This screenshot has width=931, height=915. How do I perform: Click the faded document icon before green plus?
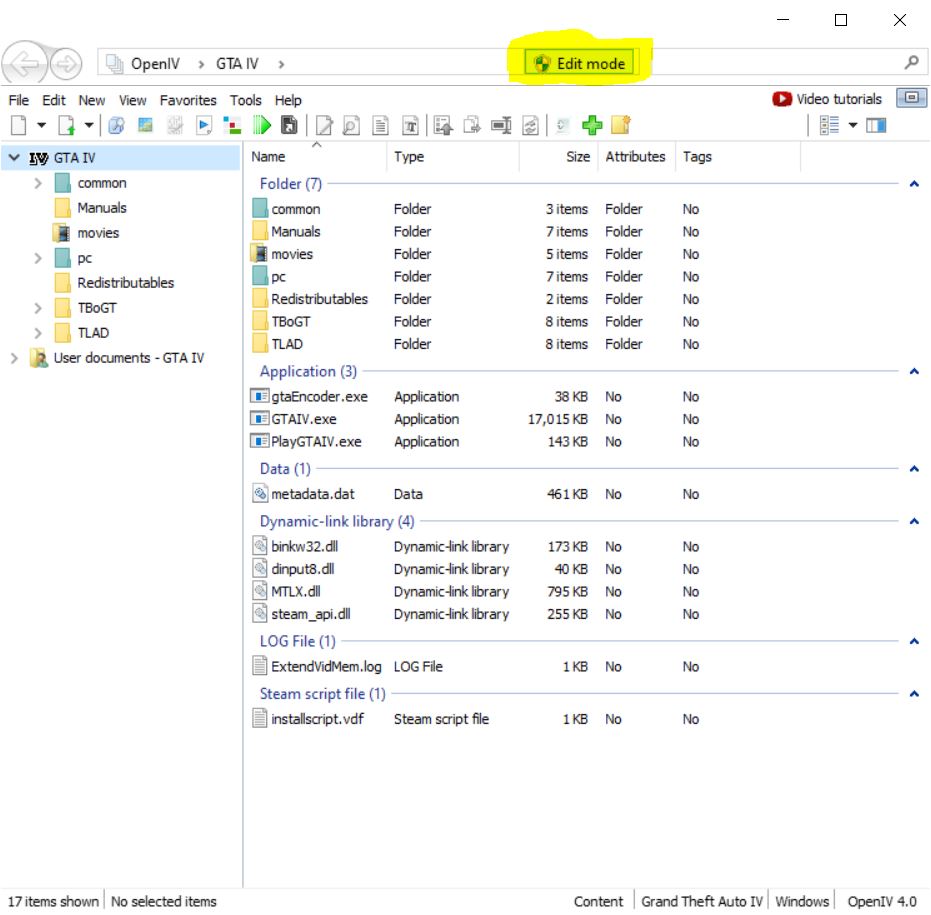click(563, 125)
